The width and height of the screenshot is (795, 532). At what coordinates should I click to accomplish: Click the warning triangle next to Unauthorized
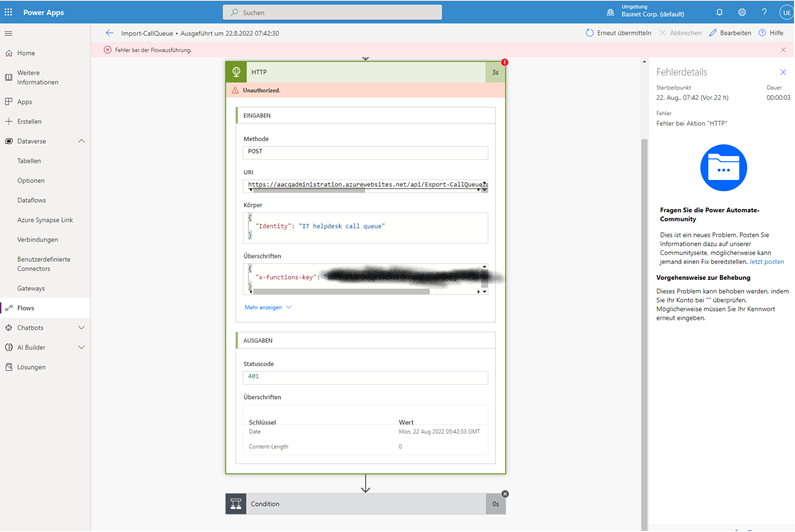click(x=235, y=90)
